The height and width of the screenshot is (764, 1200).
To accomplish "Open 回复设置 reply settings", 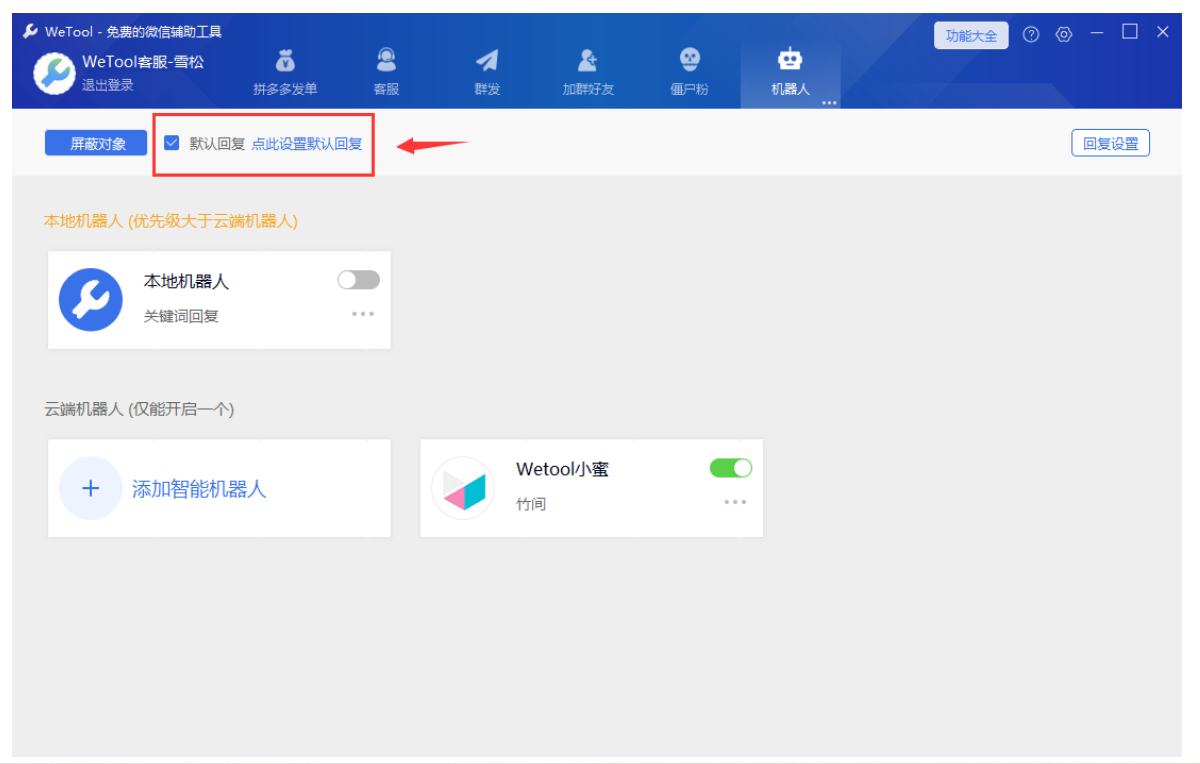I will [x=1110, y=143].
